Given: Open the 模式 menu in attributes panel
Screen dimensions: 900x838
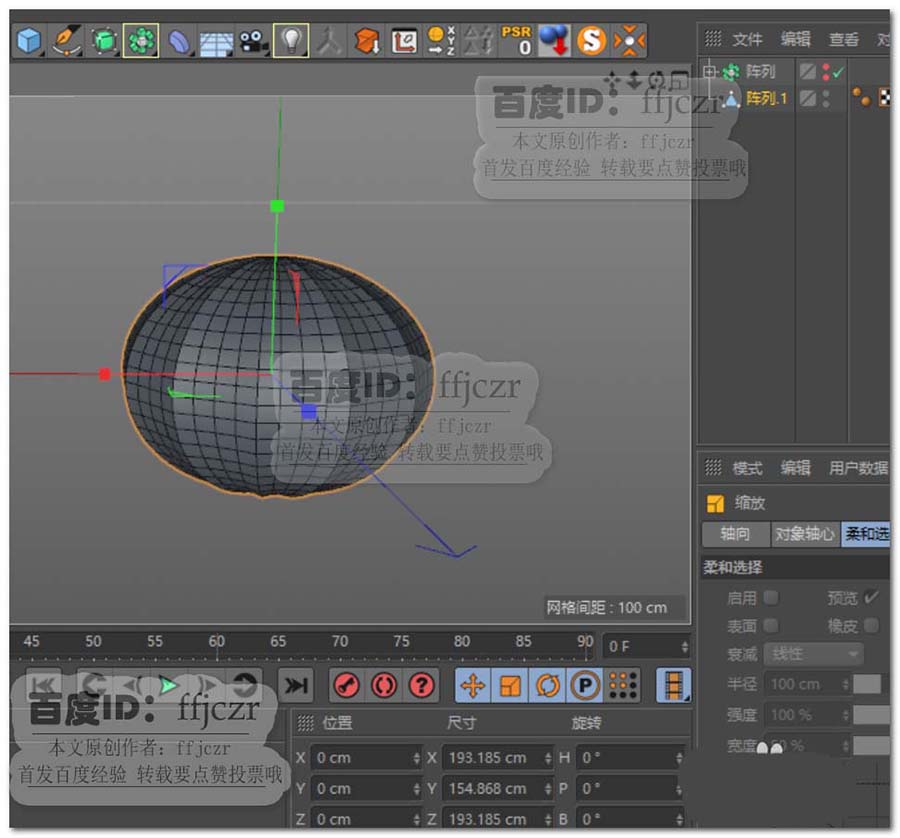Looking at the screenshot, I should point(747,468).
